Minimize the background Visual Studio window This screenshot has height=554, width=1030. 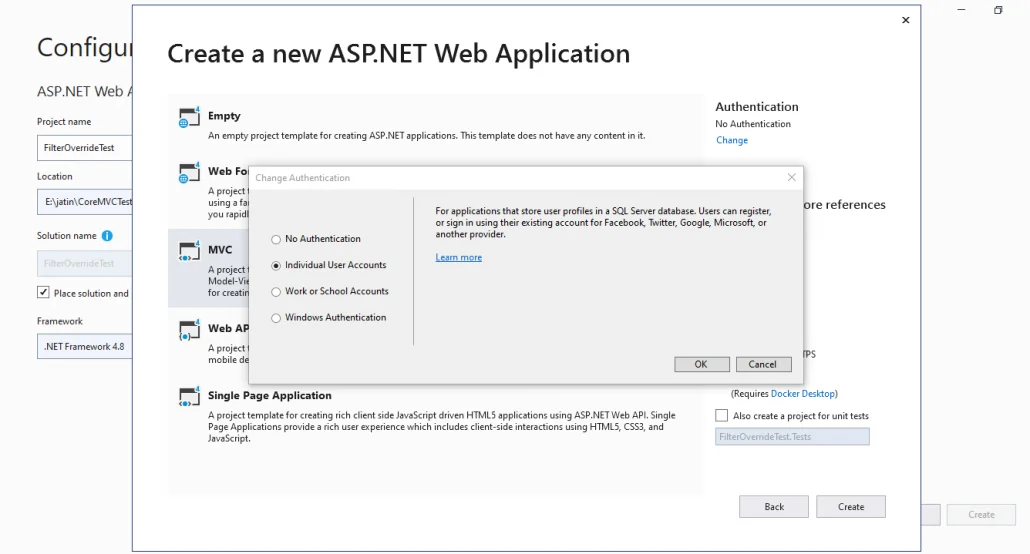pos(962,10)
